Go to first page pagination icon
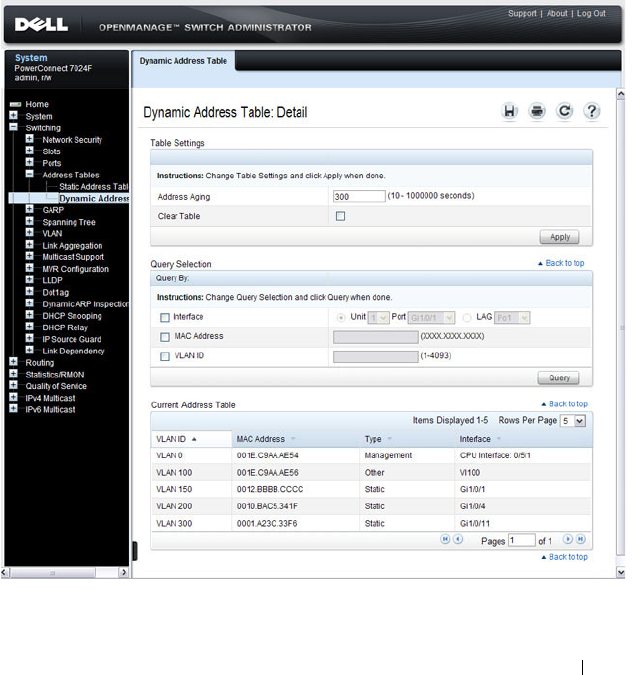 (445, 539)
